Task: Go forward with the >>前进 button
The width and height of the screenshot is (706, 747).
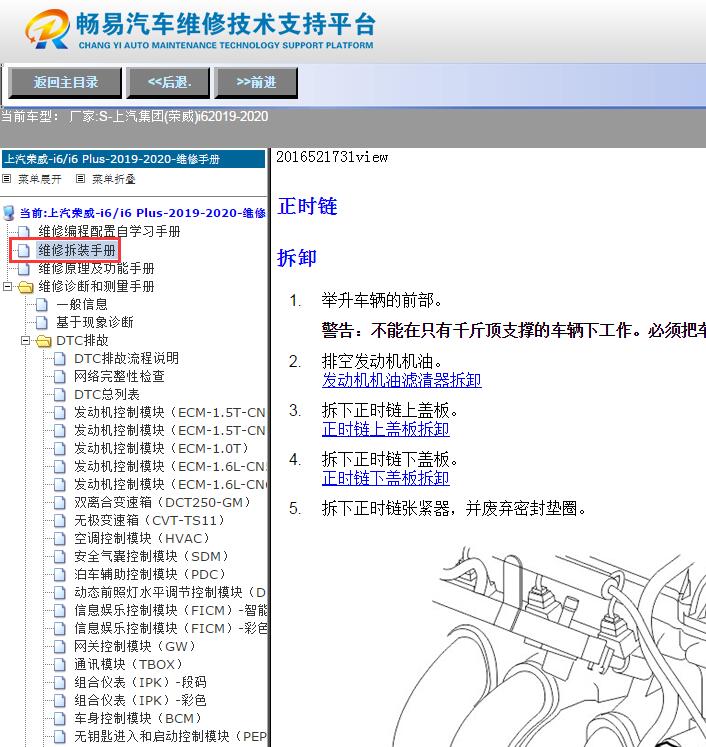Action: click(x=256, y=82)
